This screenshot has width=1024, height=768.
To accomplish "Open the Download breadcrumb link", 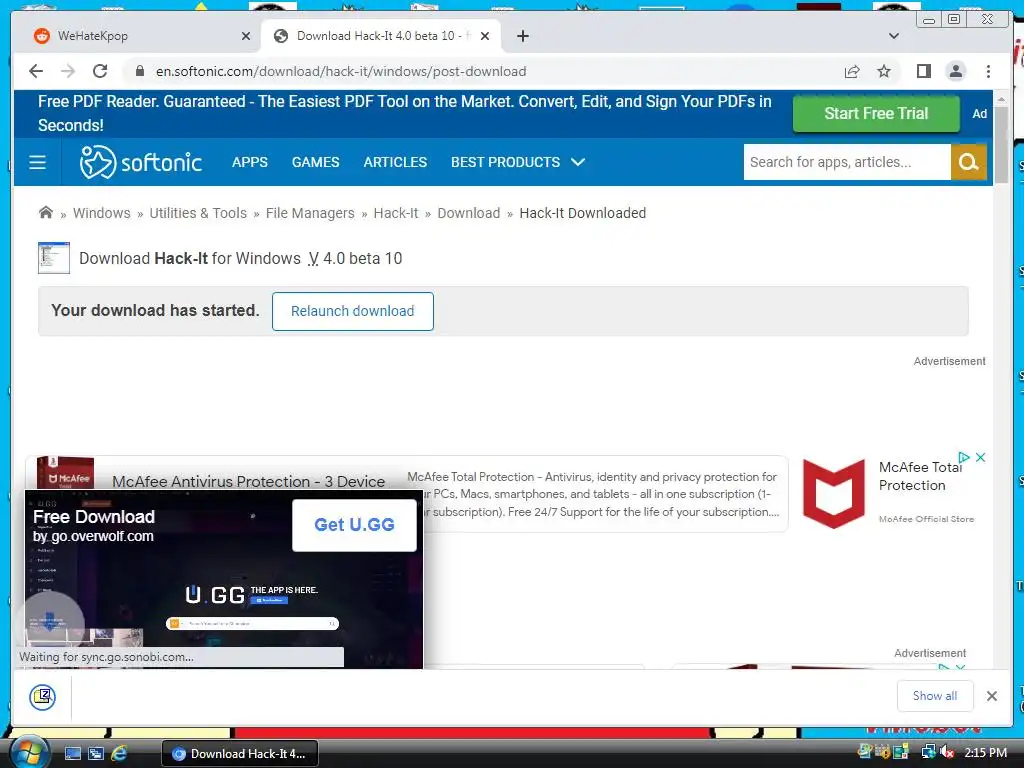I will pyautogui.click(x=468, y=213).
